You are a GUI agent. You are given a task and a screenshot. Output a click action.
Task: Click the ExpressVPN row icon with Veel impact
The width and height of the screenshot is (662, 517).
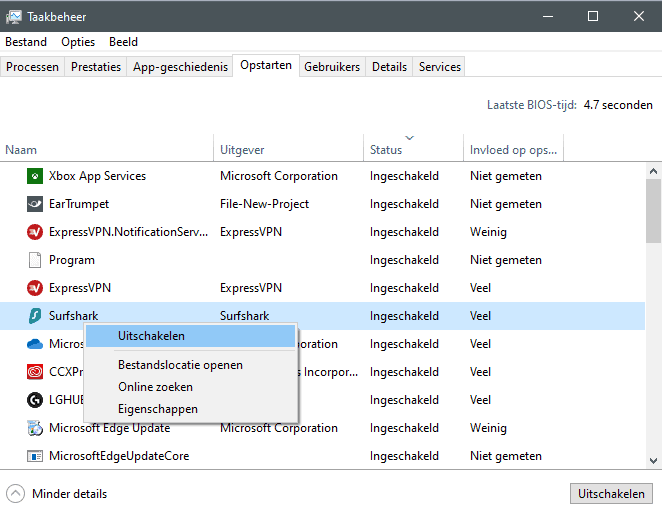click(35, 288)
